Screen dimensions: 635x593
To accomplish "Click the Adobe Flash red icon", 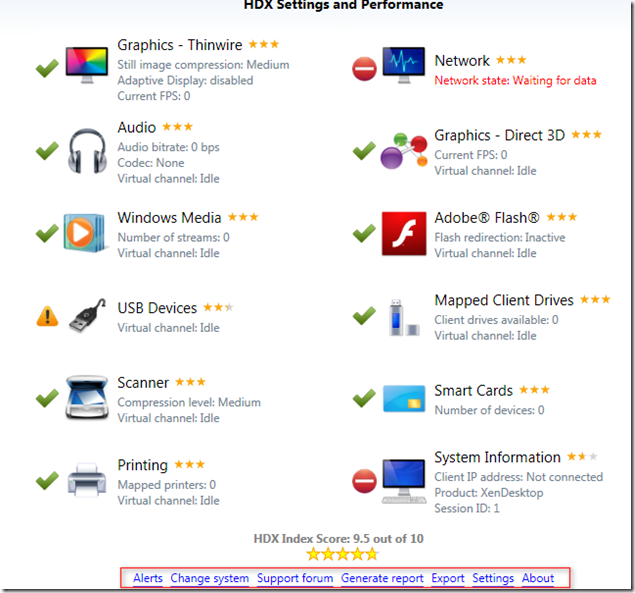I will pyautogui.click(x=404, y=233).
